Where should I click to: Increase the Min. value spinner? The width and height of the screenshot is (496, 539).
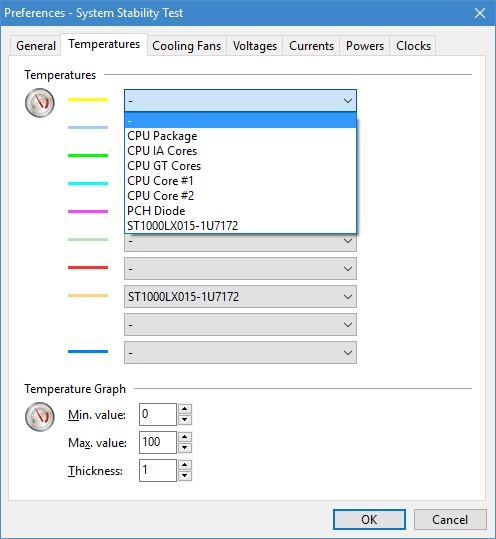click(x=185, y=409)
